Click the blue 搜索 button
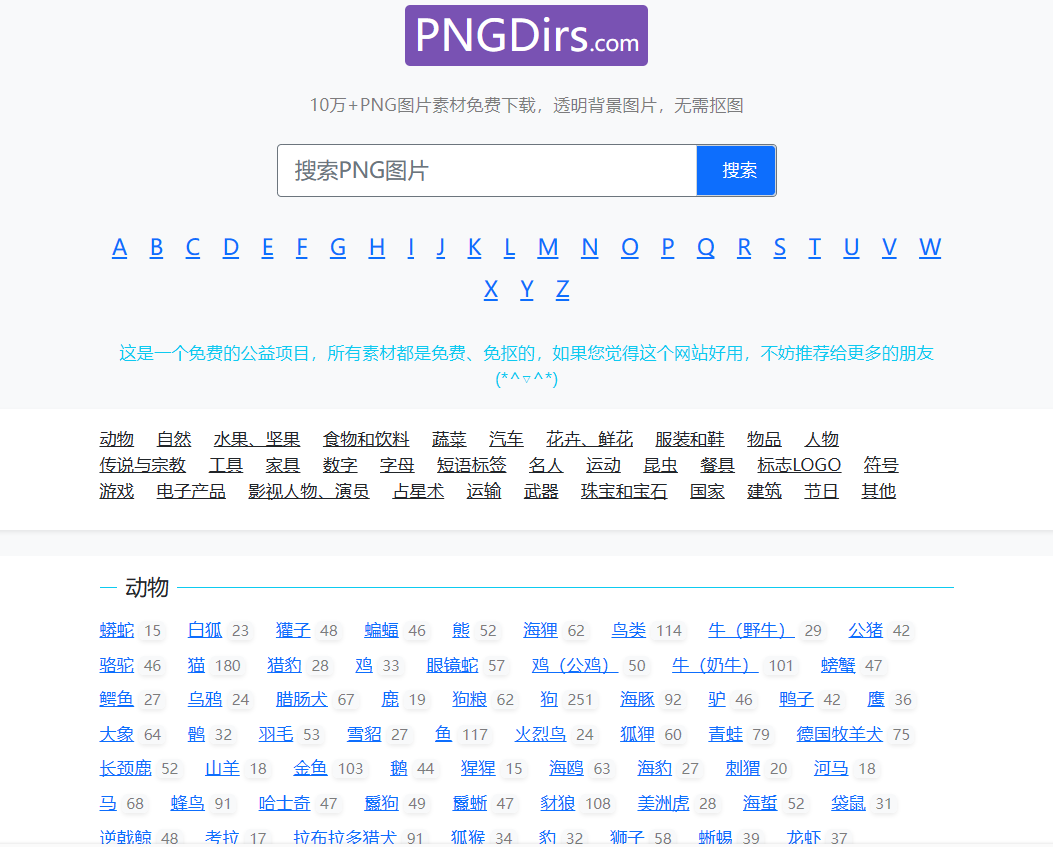 [736, 171]
